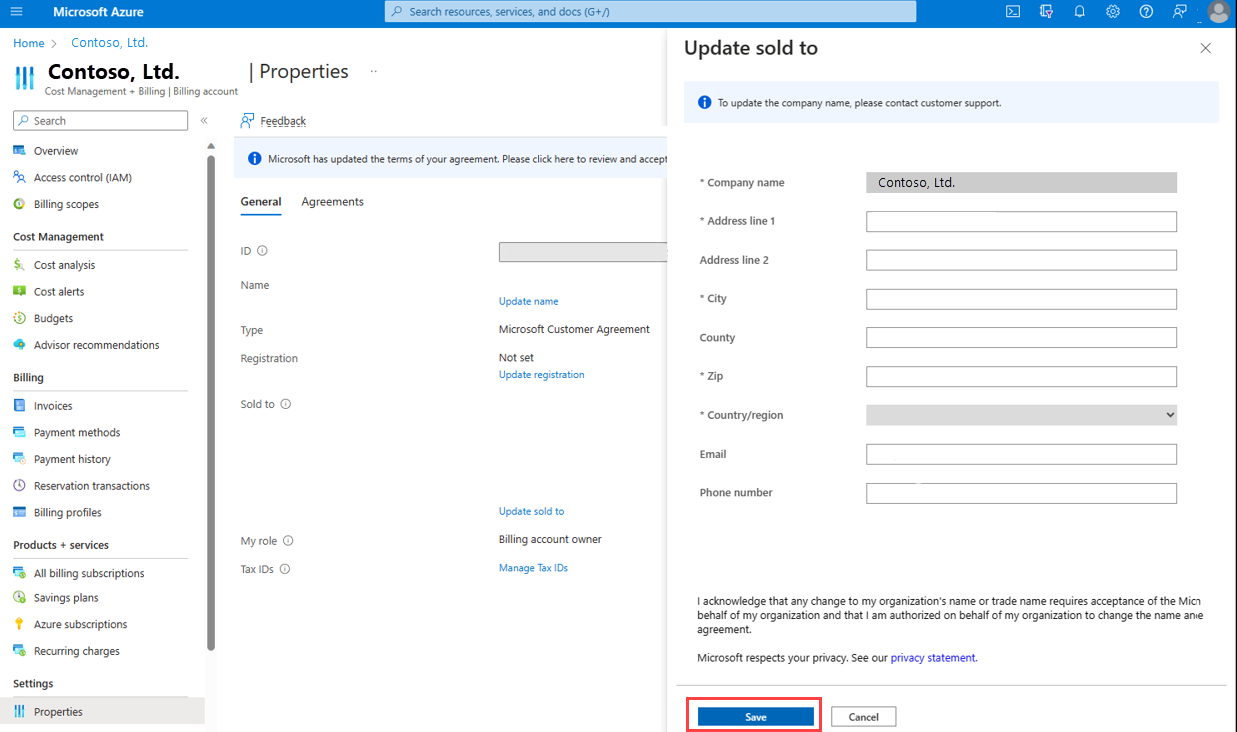This screenshot has height=732, width=1237.
Task: Close the Update sold to panel
Action: (x=1205, y=48)
